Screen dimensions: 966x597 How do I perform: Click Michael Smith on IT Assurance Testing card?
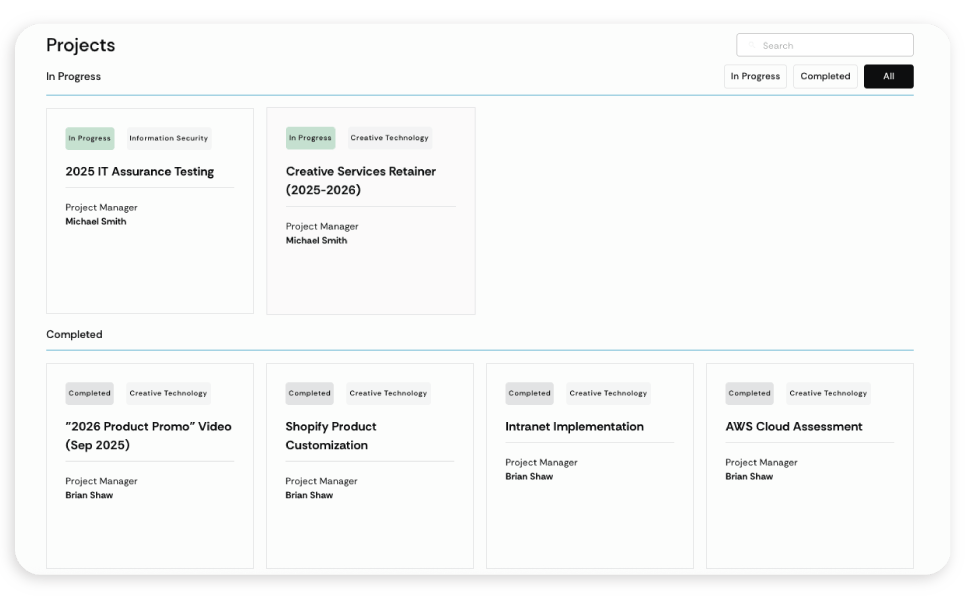[x=96, y=221]
